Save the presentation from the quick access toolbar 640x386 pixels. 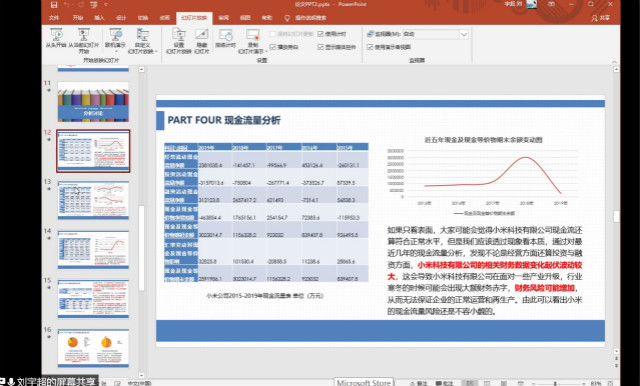coord(53,5)
